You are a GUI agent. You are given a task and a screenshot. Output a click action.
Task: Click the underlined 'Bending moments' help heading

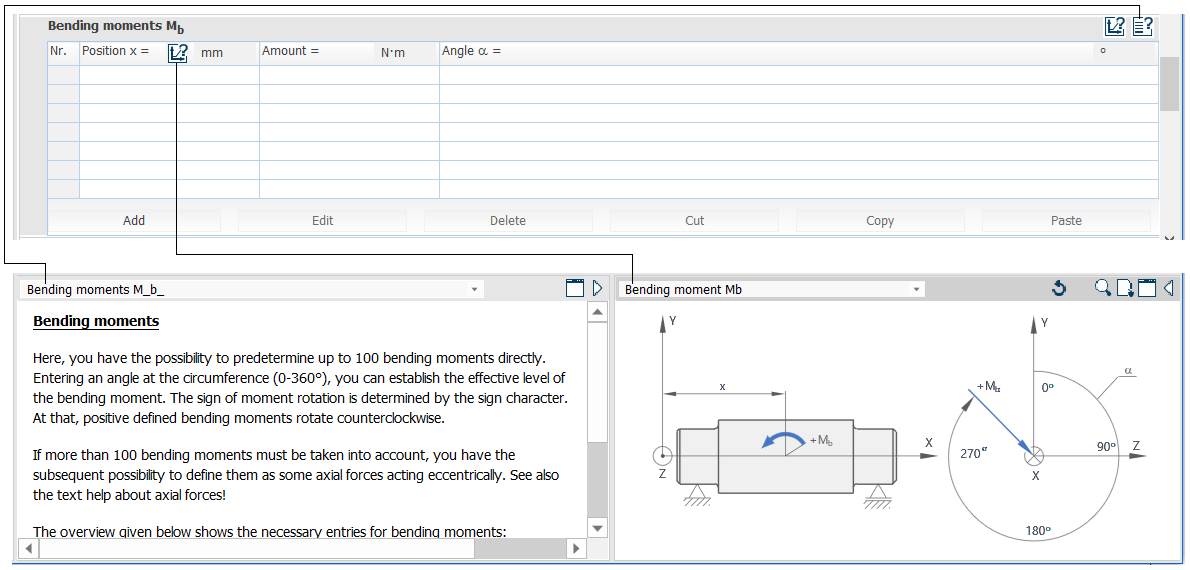click(96, 321)
